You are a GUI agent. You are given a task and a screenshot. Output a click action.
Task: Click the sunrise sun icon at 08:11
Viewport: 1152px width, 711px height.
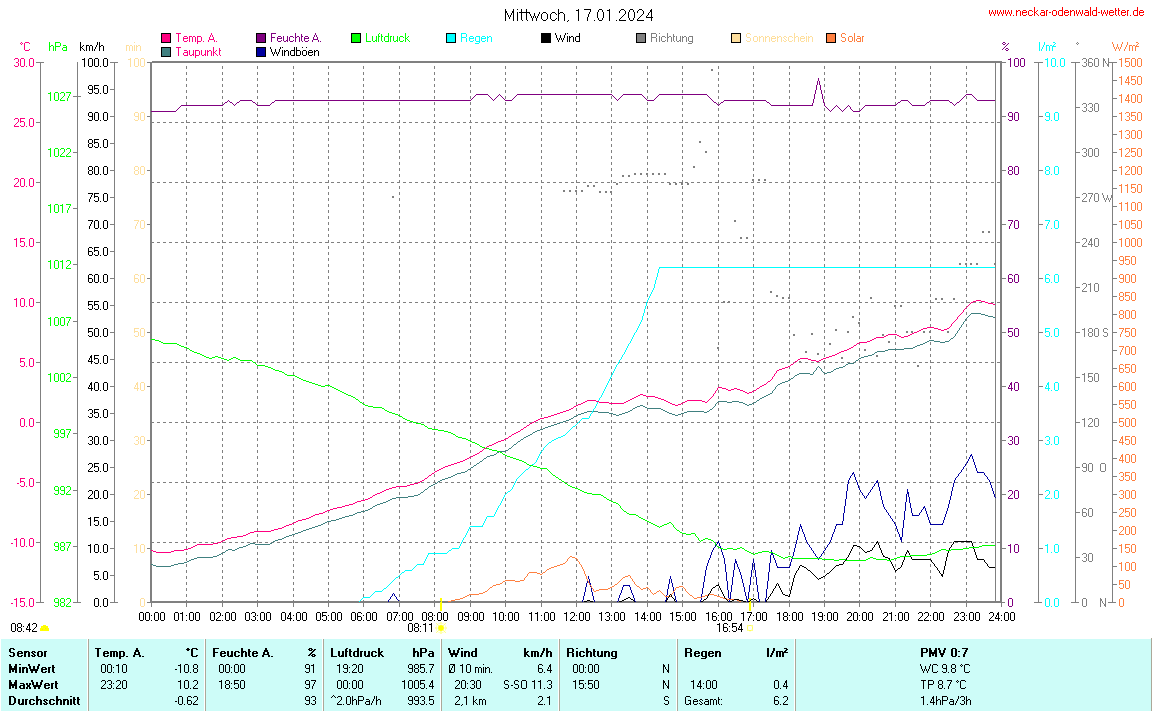(x=440, y=629)
